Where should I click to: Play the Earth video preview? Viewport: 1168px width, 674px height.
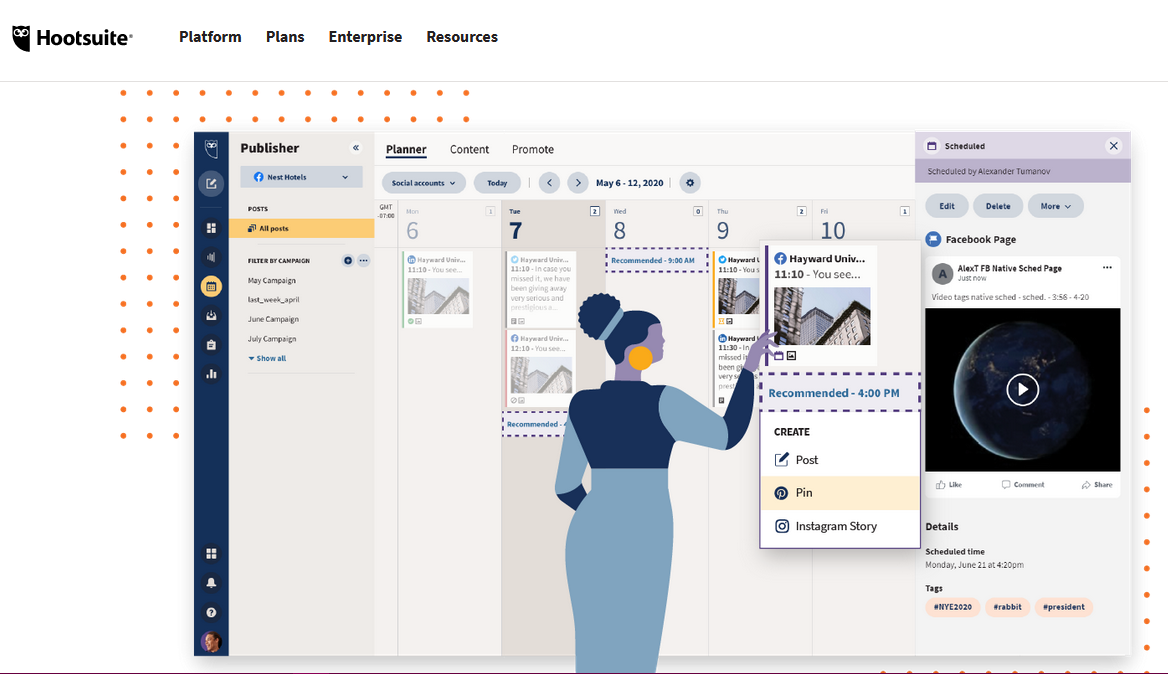click(x=1023, y=390)
